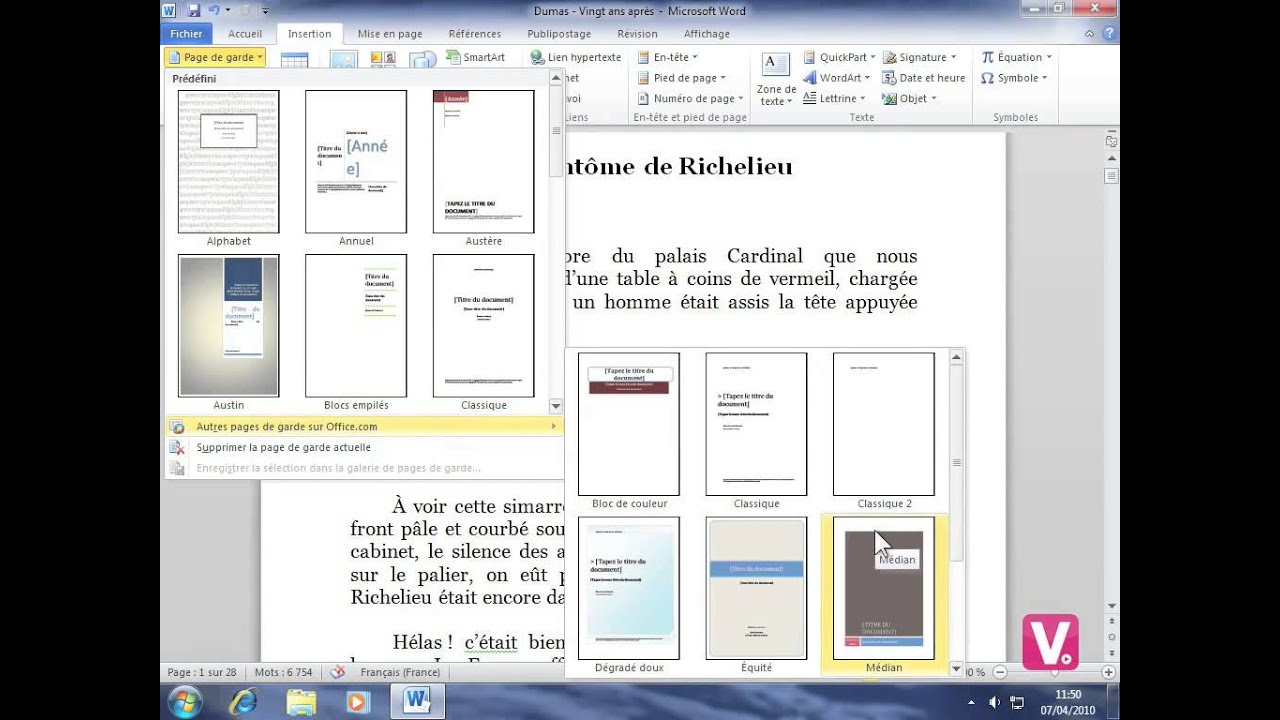
Task: Click the Page de garde dropdown button
Action: pyautogui.click(x=216, y=57)
